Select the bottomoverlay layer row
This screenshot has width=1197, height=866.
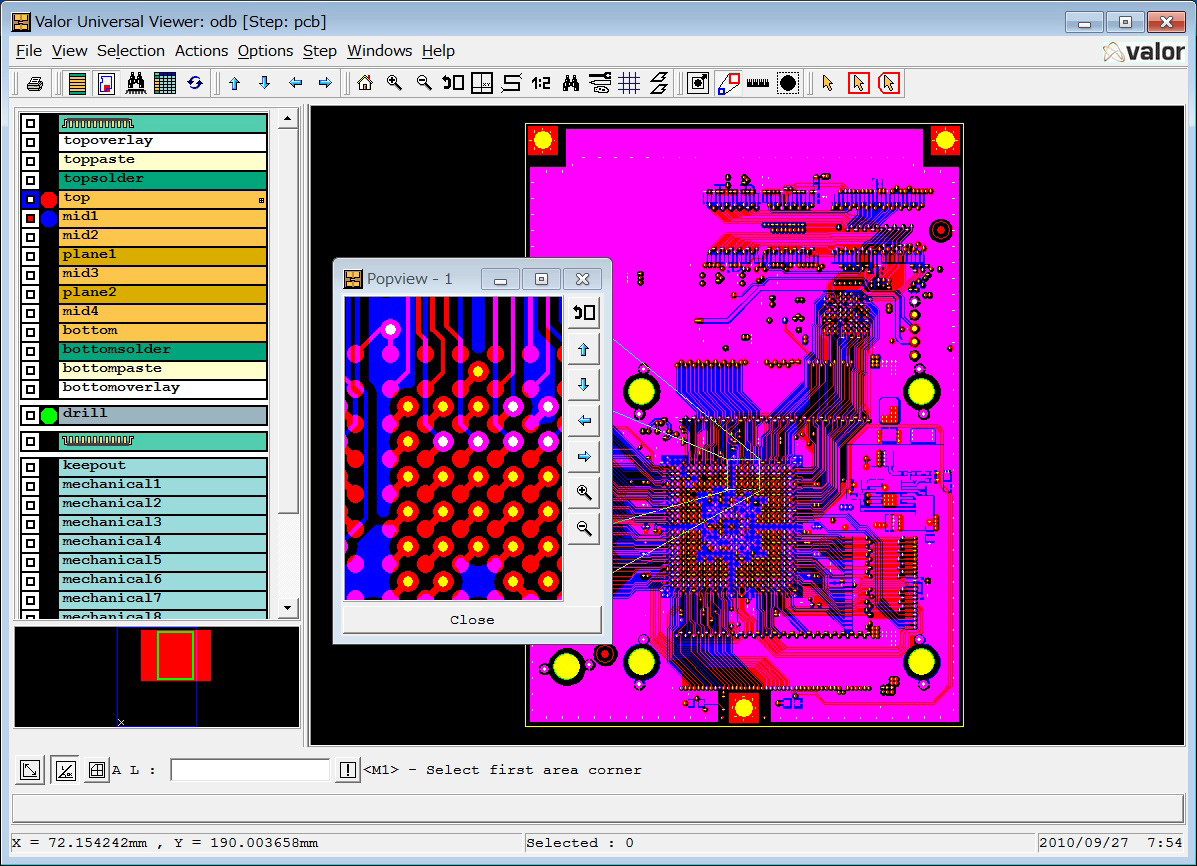tap(163, 389)
